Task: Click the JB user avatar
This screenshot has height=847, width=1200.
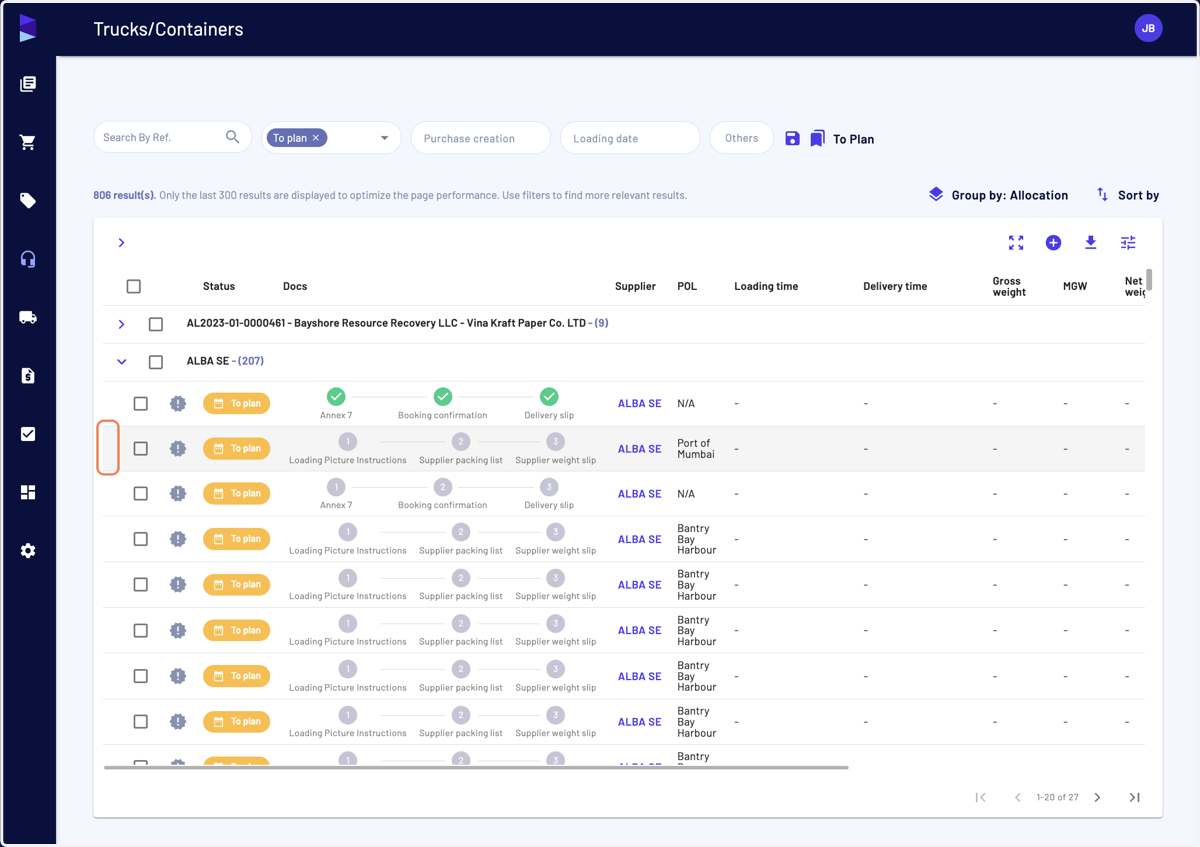Action: 1148,28
